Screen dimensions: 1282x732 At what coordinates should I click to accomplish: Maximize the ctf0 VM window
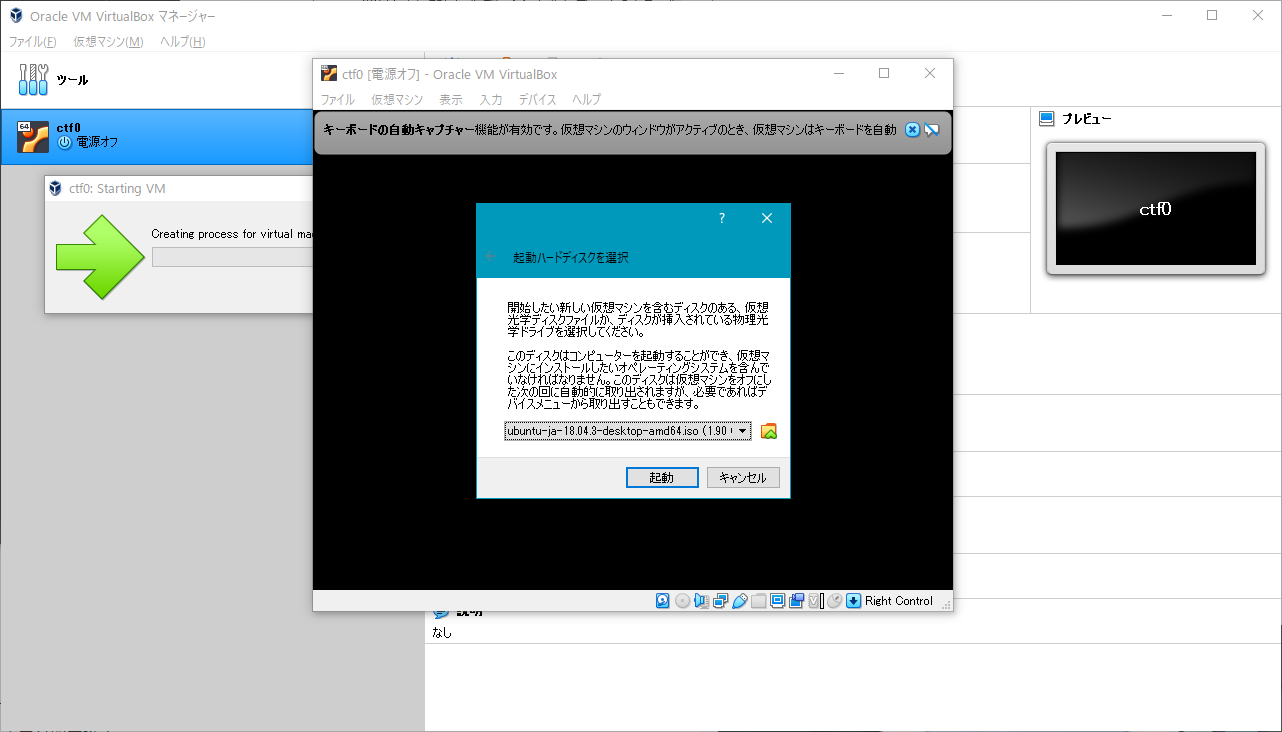[x=884, y=74]
